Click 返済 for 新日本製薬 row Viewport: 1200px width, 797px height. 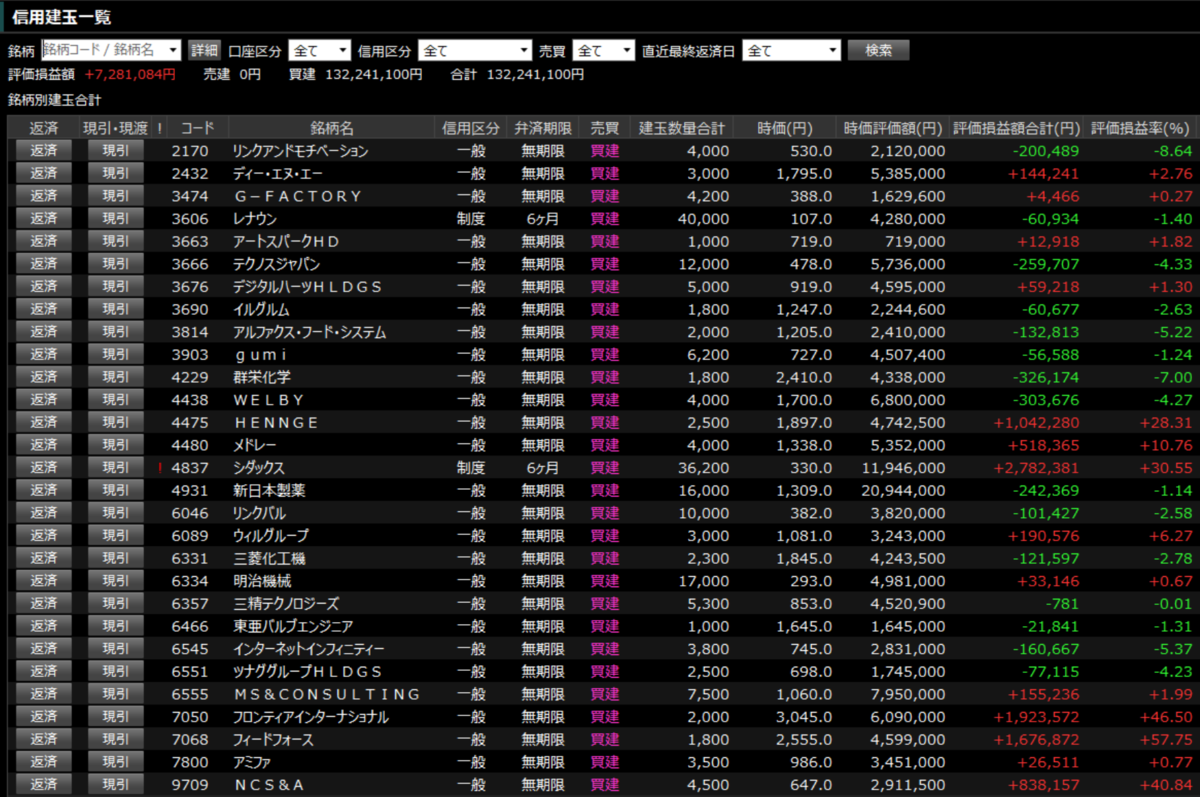[44, 490]
